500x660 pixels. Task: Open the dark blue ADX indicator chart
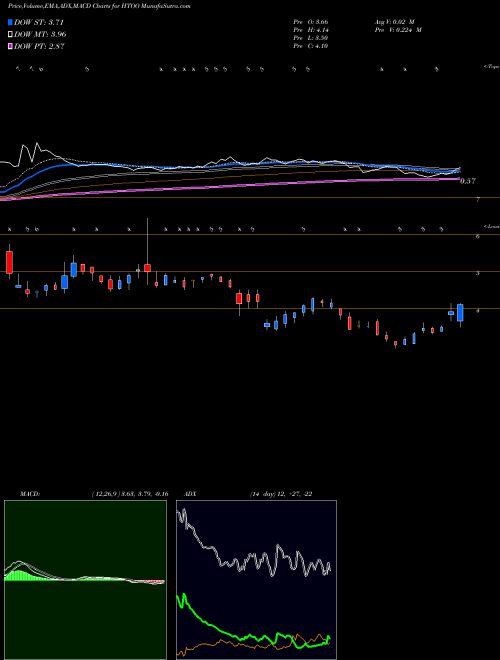click(256, 580)
